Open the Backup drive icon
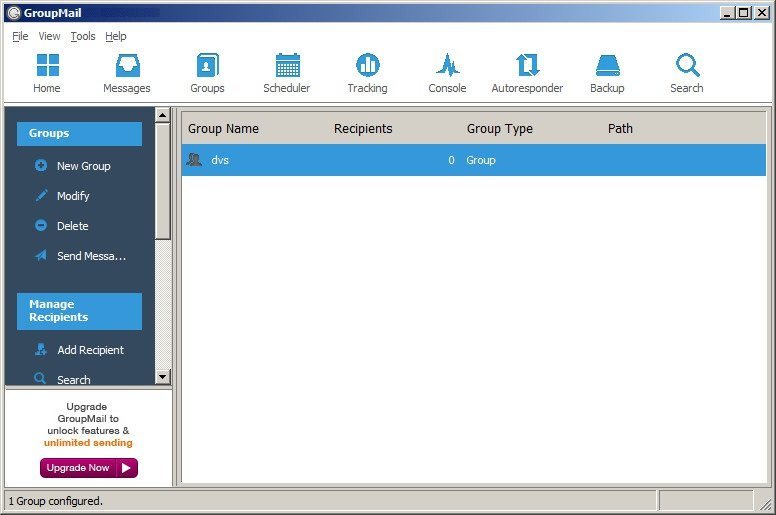This screenshot has height=515, width=776. (x=608, y=65)
